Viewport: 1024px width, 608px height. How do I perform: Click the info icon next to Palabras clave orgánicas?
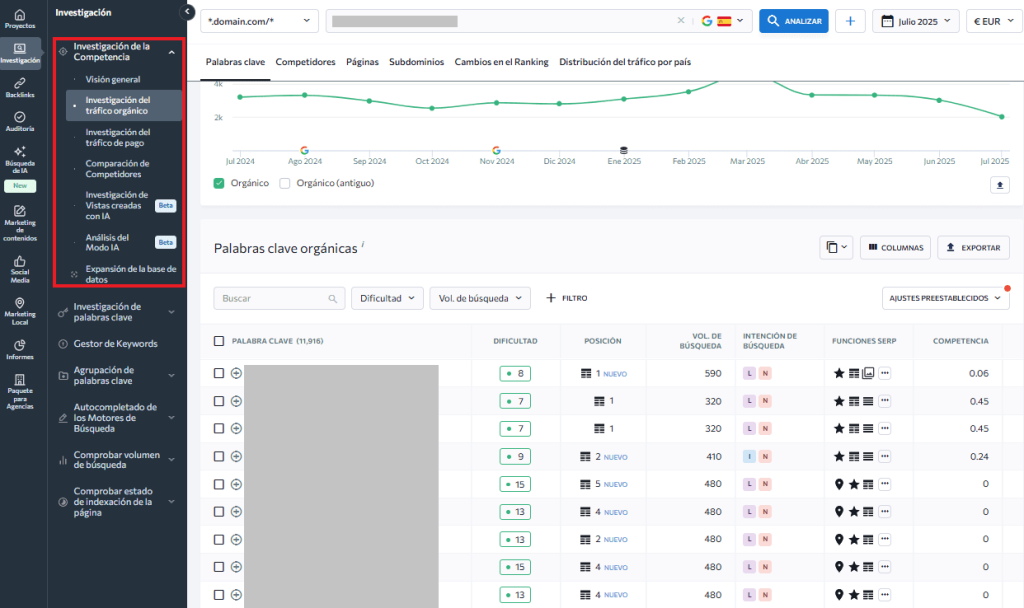tap(362, 244)
